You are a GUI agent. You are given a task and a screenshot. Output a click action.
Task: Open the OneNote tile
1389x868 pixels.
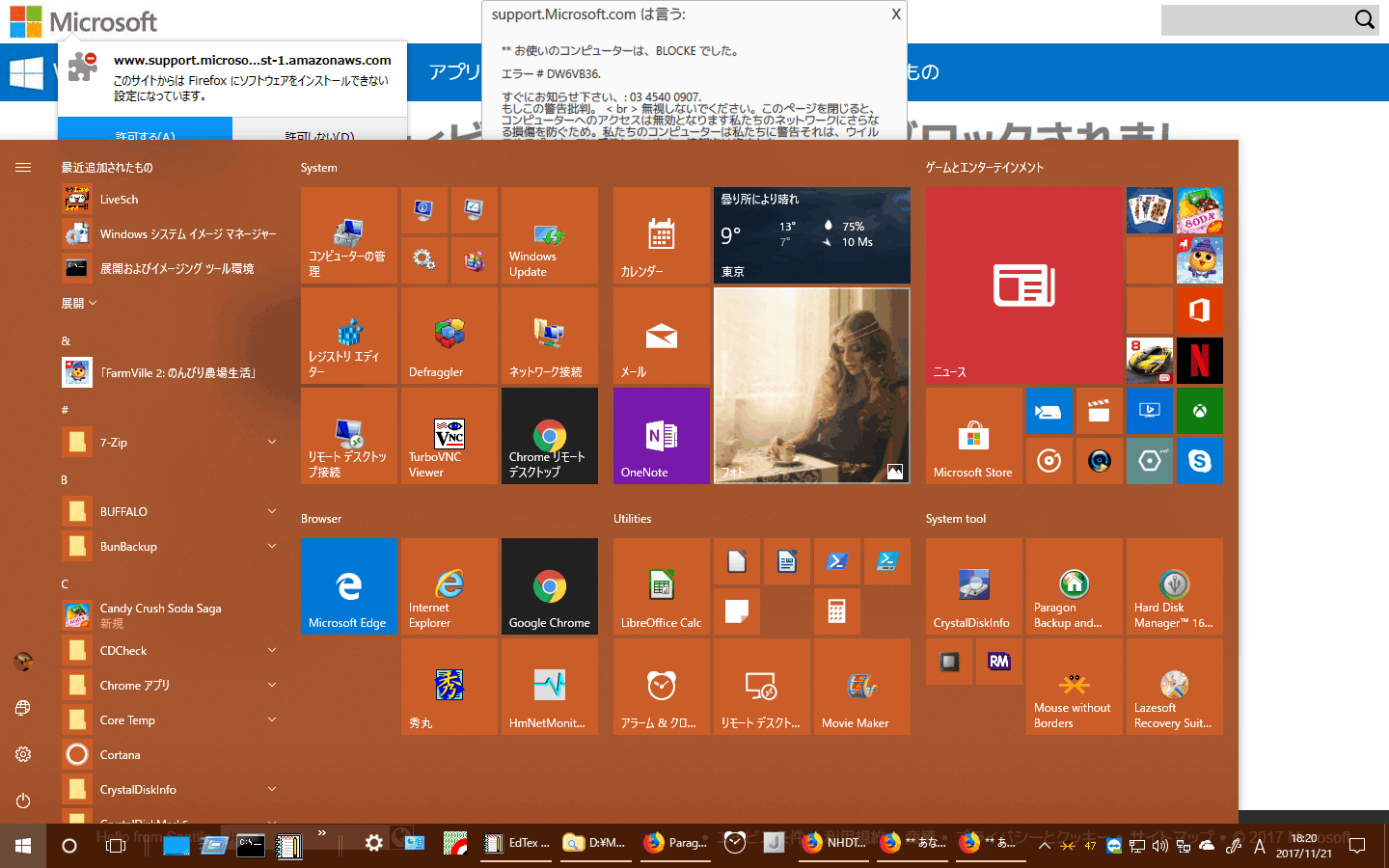click(x=662, y=436)
